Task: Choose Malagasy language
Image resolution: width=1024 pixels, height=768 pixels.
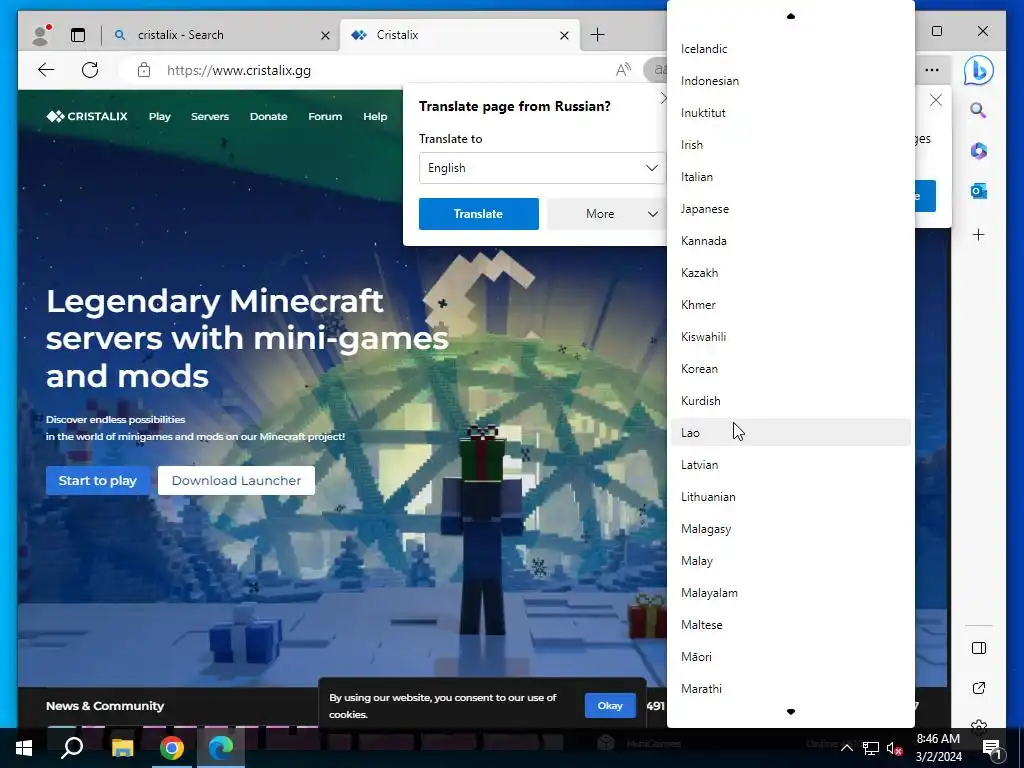Action: tap(791, 529)
